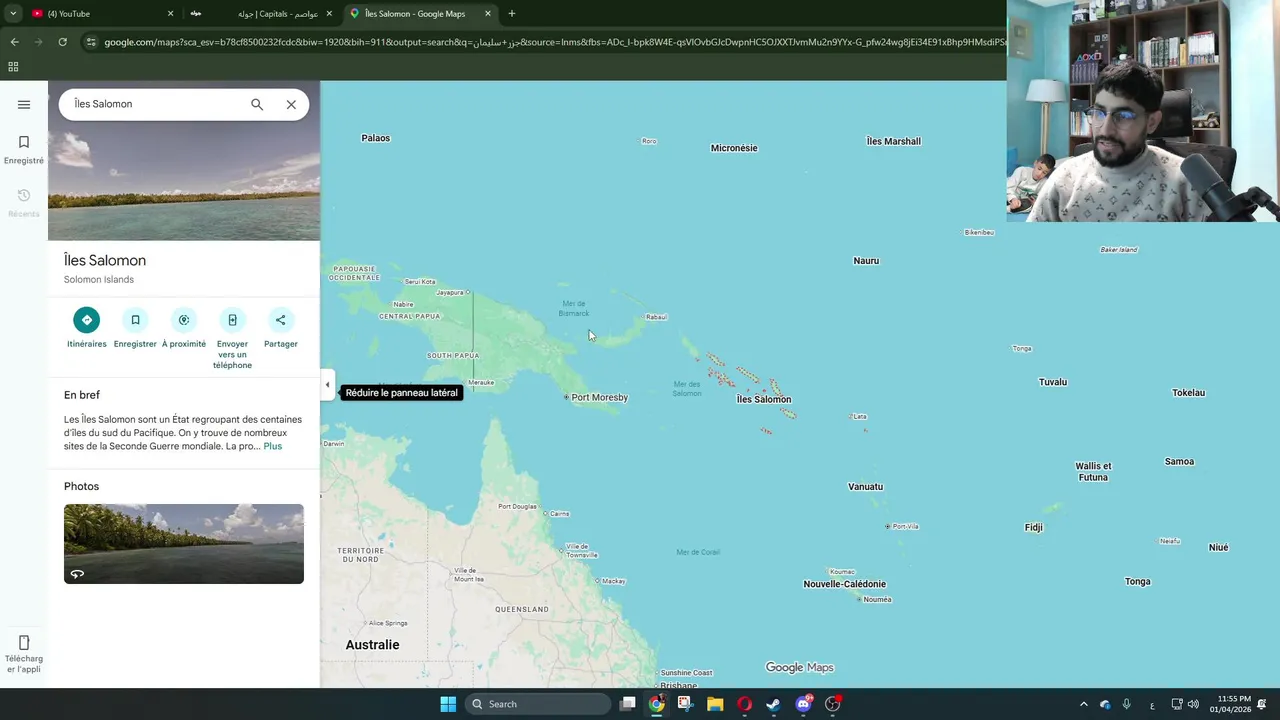Open the Enregistré saved places sidebar item
The width and height of the screenshot is (1280, 720).
click(x=24, y=150)
